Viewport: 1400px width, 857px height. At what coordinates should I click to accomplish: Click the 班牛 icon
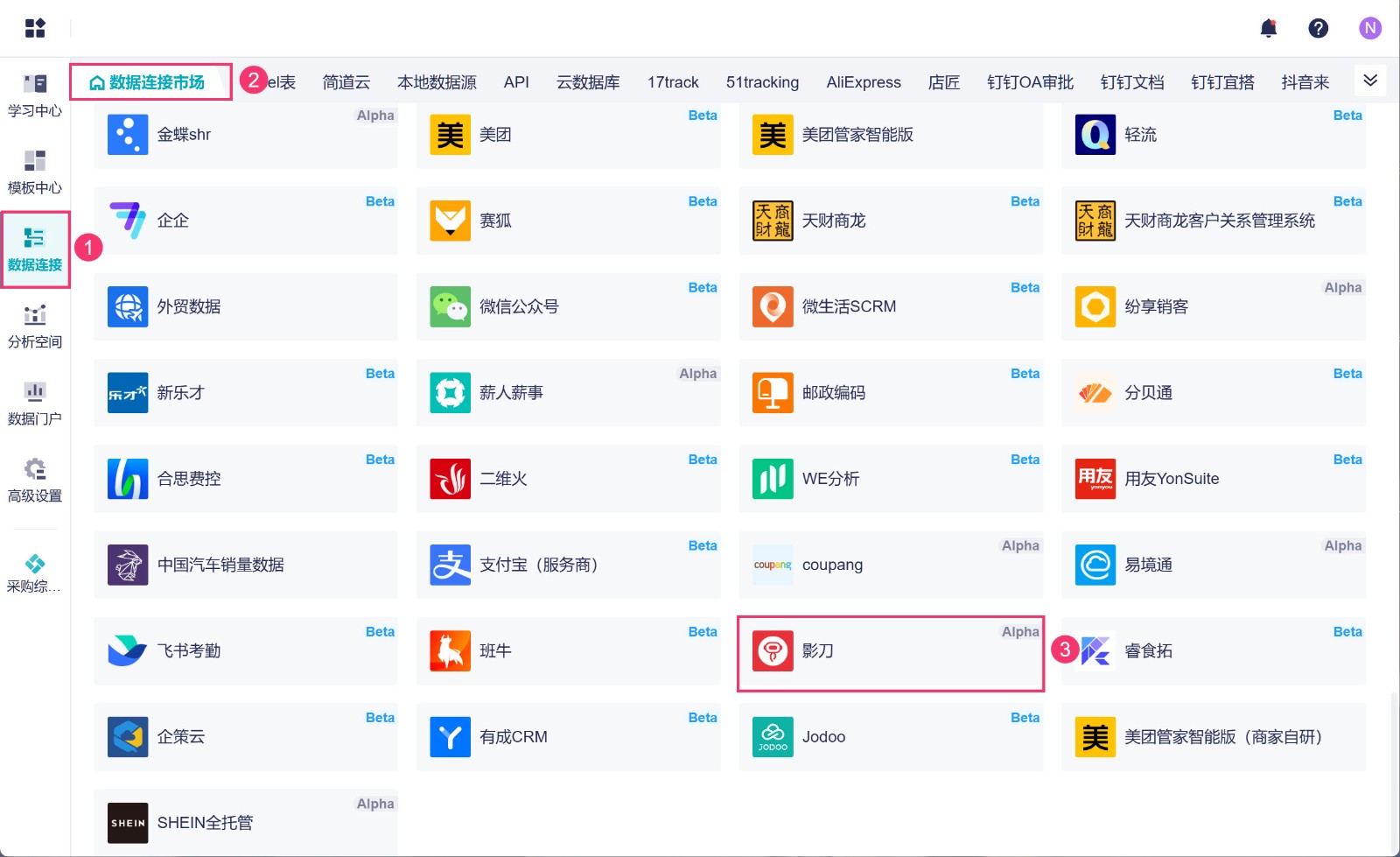pos(451,651)
